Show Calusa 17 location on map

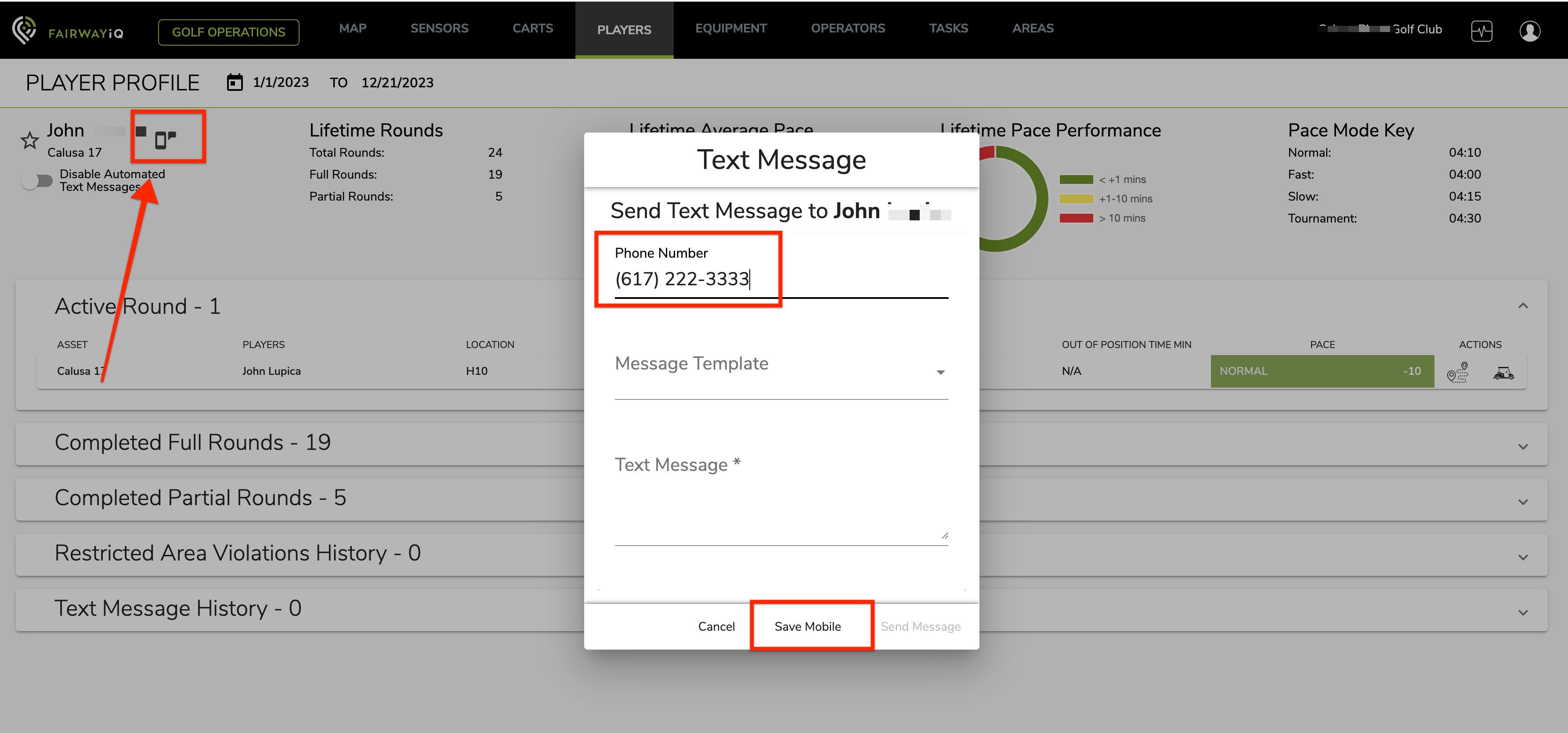point(1458,371)
